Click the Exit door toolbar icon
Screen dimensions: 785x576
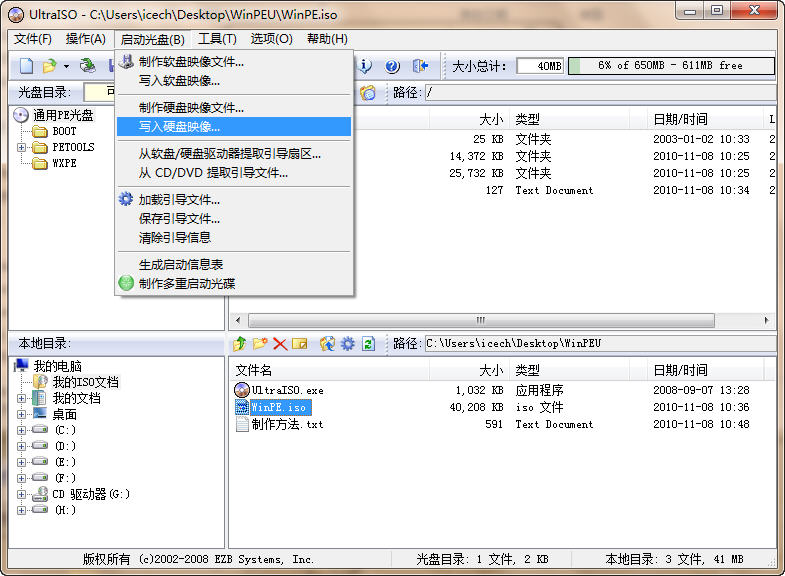click(420, 66)
